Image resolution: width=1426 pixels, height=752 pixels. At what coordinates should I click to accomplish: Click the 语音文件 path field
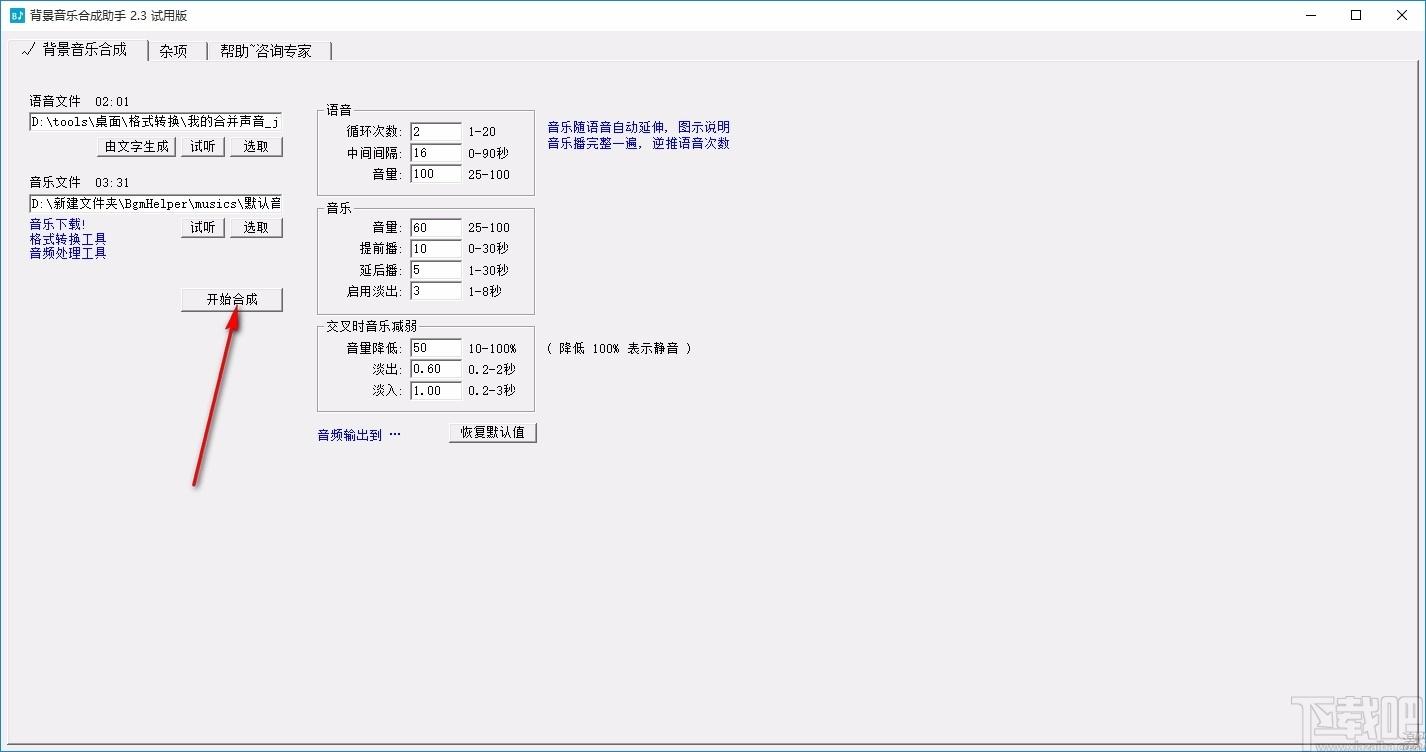point(156,121)
